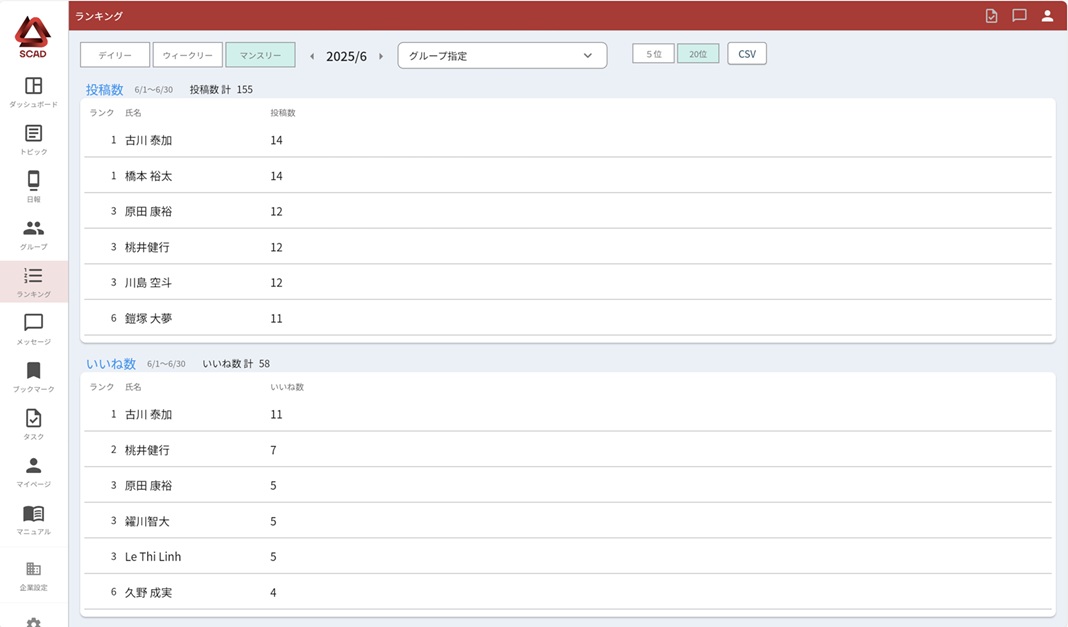The image size is (1068, 627).
Task: Select 古川 泰加 in 投稿数 ranking
Action: coord(568,140)
